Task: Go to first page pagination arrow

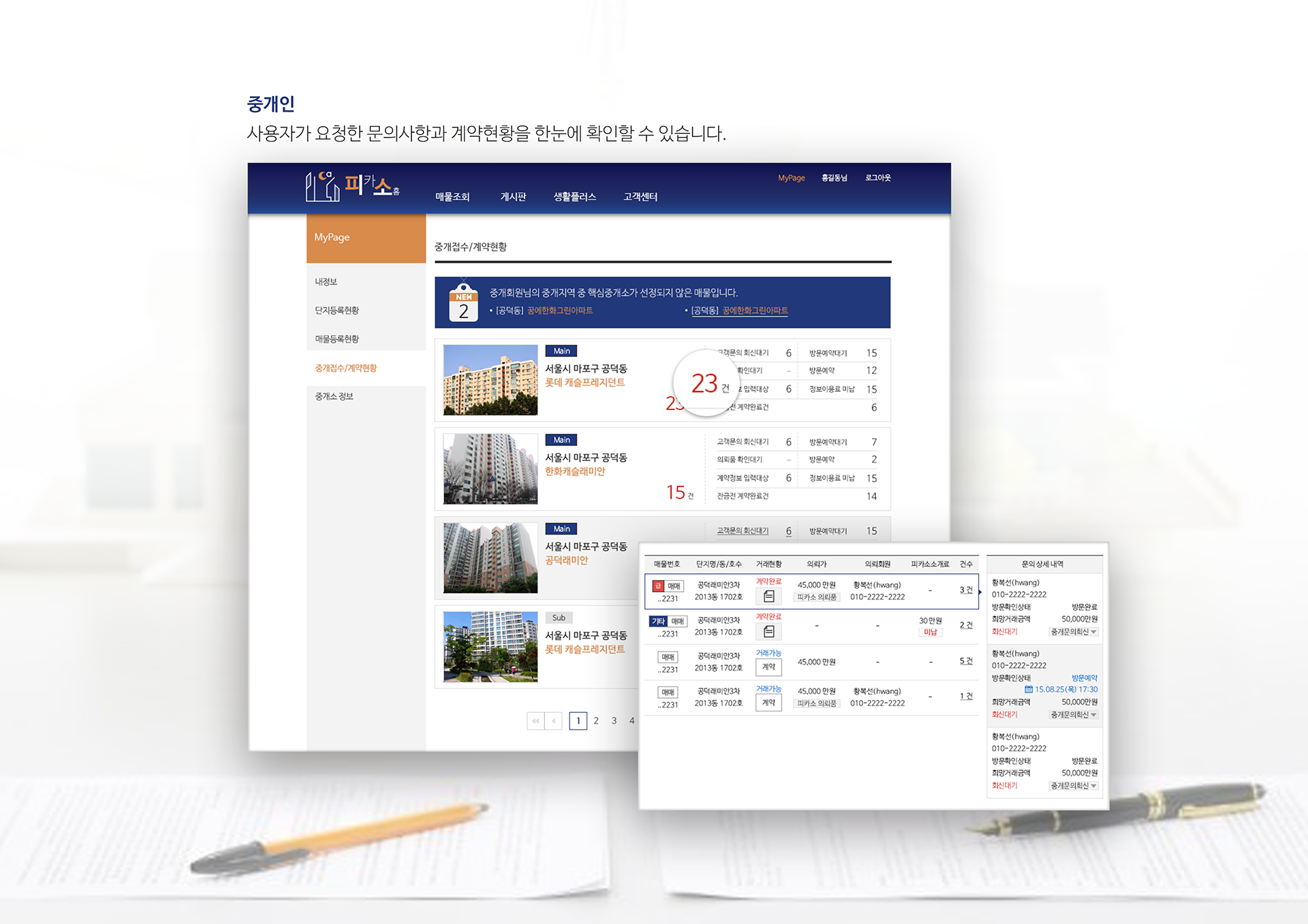Action: click(535, 721)
